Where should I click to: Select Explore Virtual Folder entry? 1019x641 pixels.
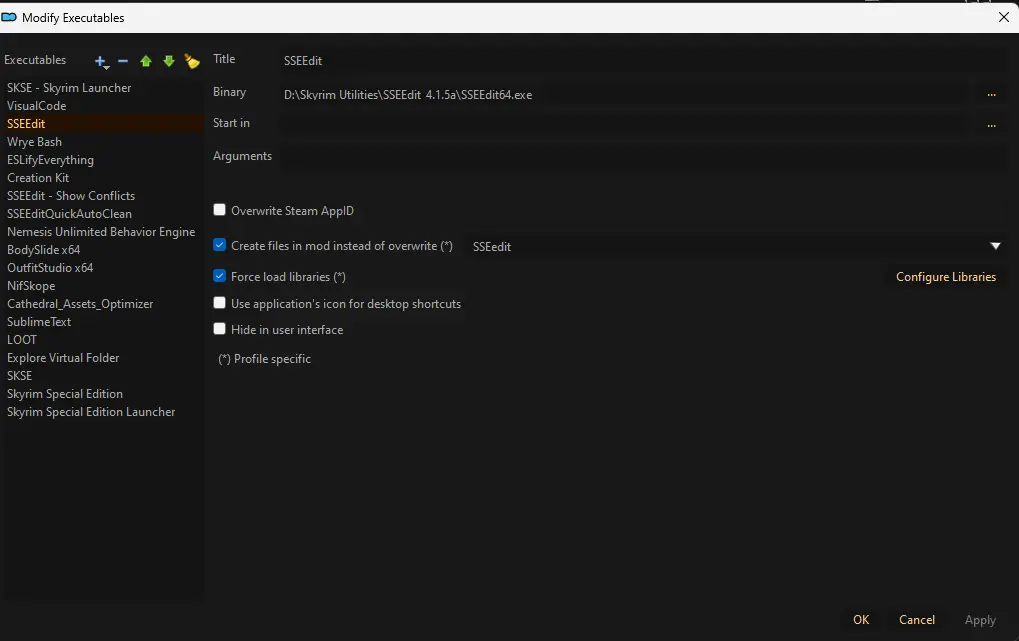102,358
